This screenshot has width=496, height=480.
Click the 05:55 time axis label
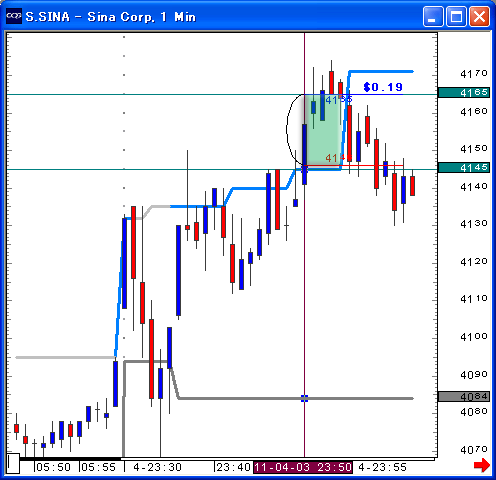pos(99,467)
